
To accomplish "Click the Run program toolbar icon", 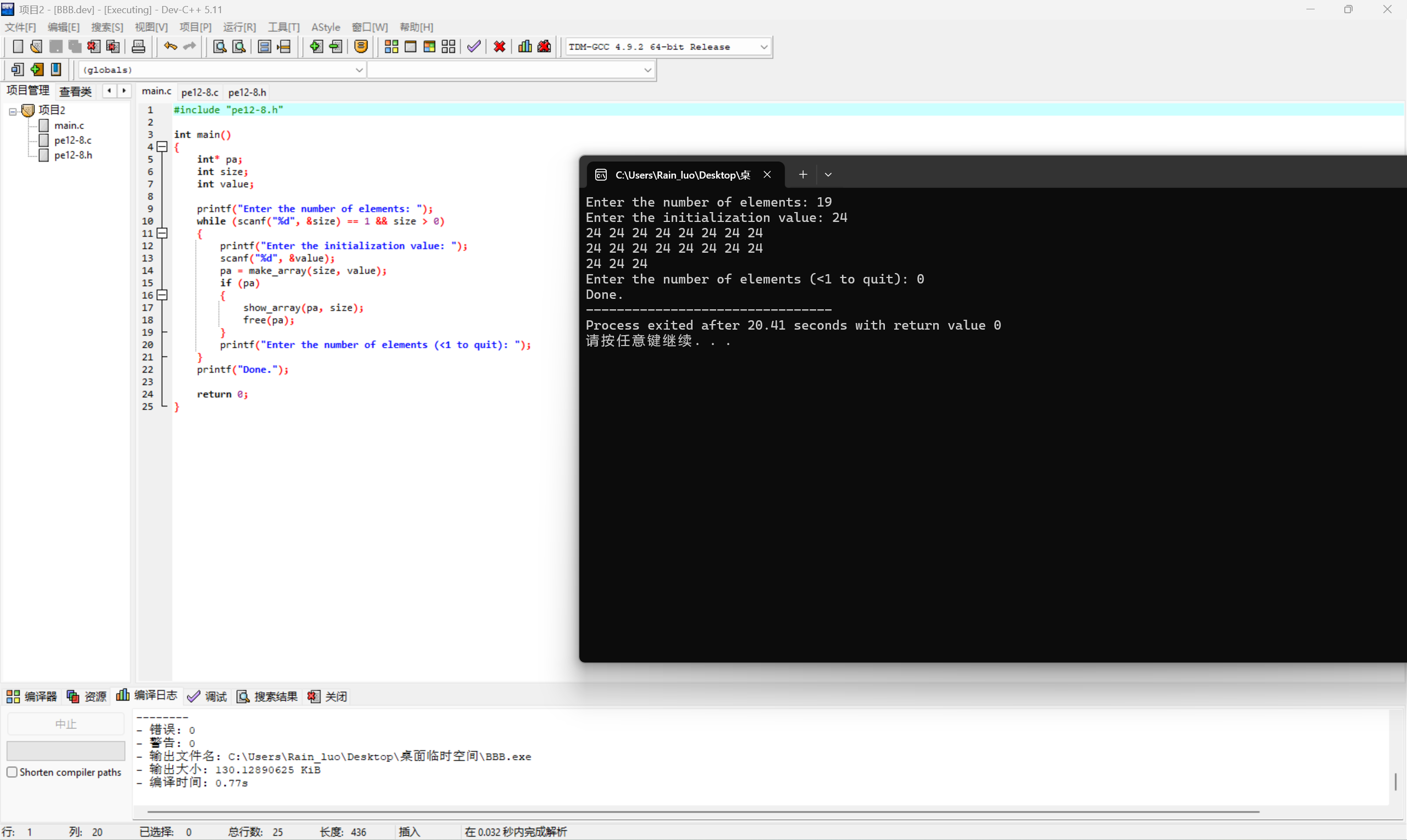I will [411, 46].
